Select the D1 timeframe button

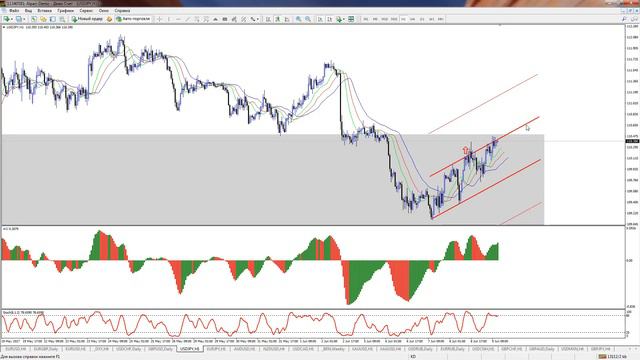point(422,19)
